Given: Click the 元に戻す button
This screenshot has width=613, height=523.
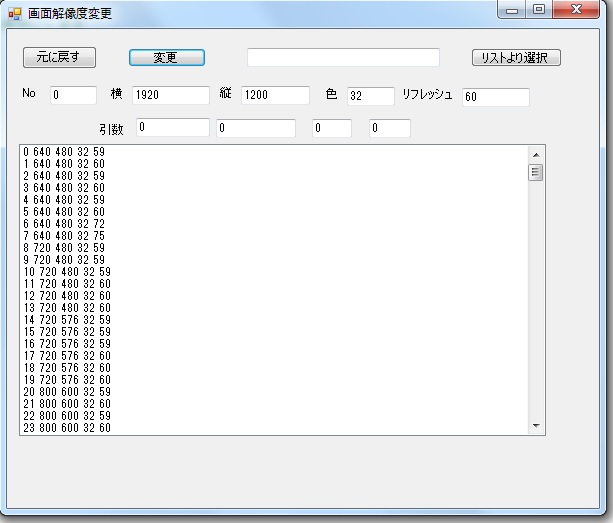Looking at the screenshot, I should point(58,57).
